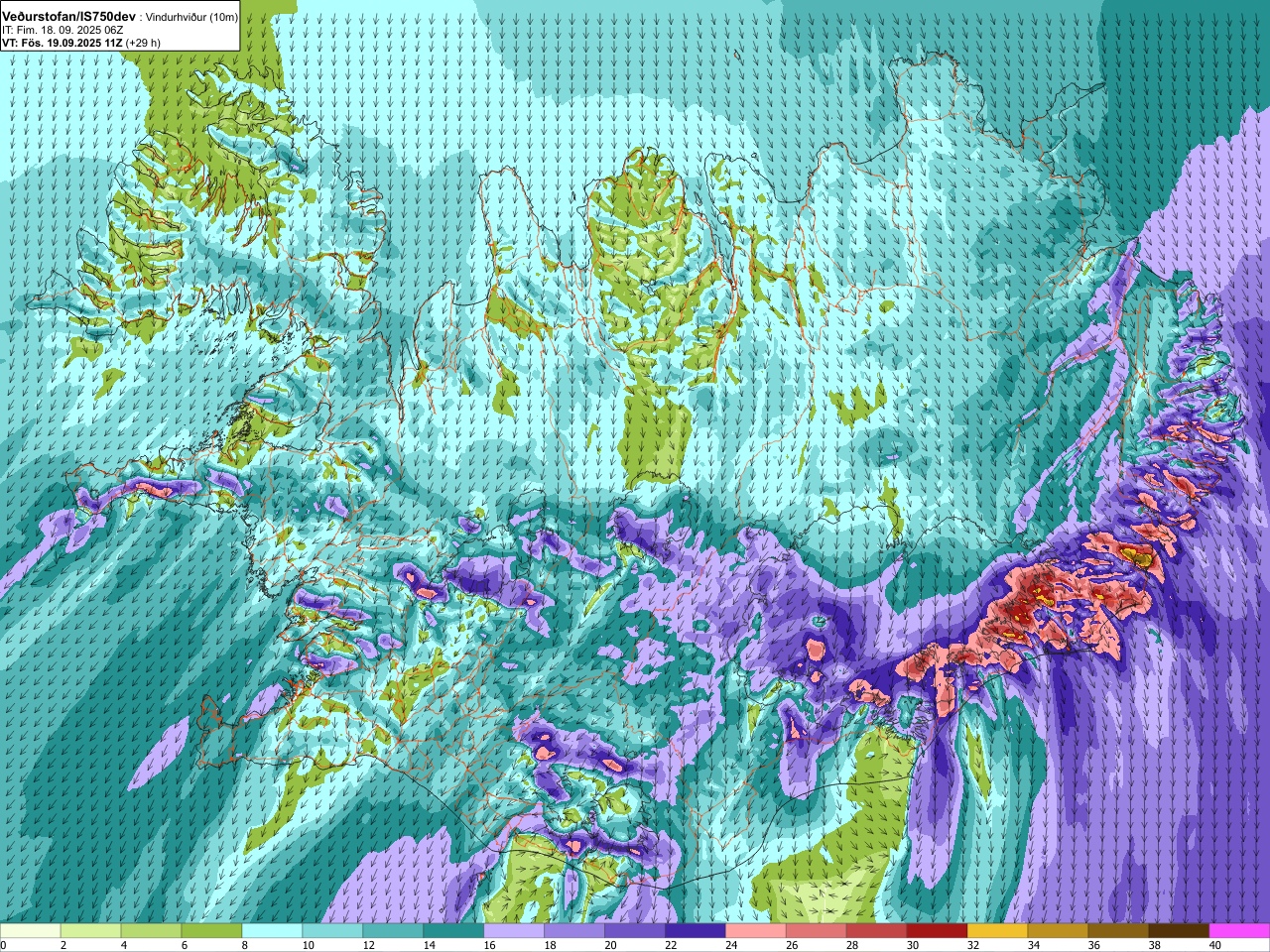The width and height of the screenshot is (1270, 952).
Task: Click the dark red 30–32 legend swatch
Action: (x=938, y=931)
